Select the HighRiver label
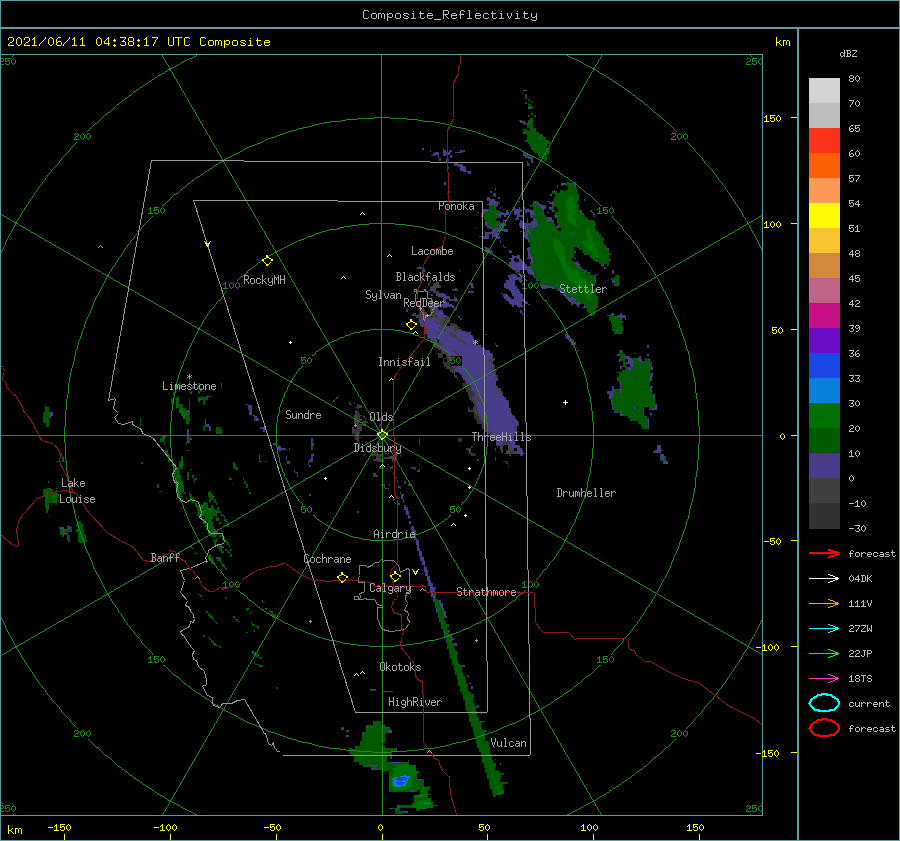This screenshot has width=900, height=841. coord(415,702)
